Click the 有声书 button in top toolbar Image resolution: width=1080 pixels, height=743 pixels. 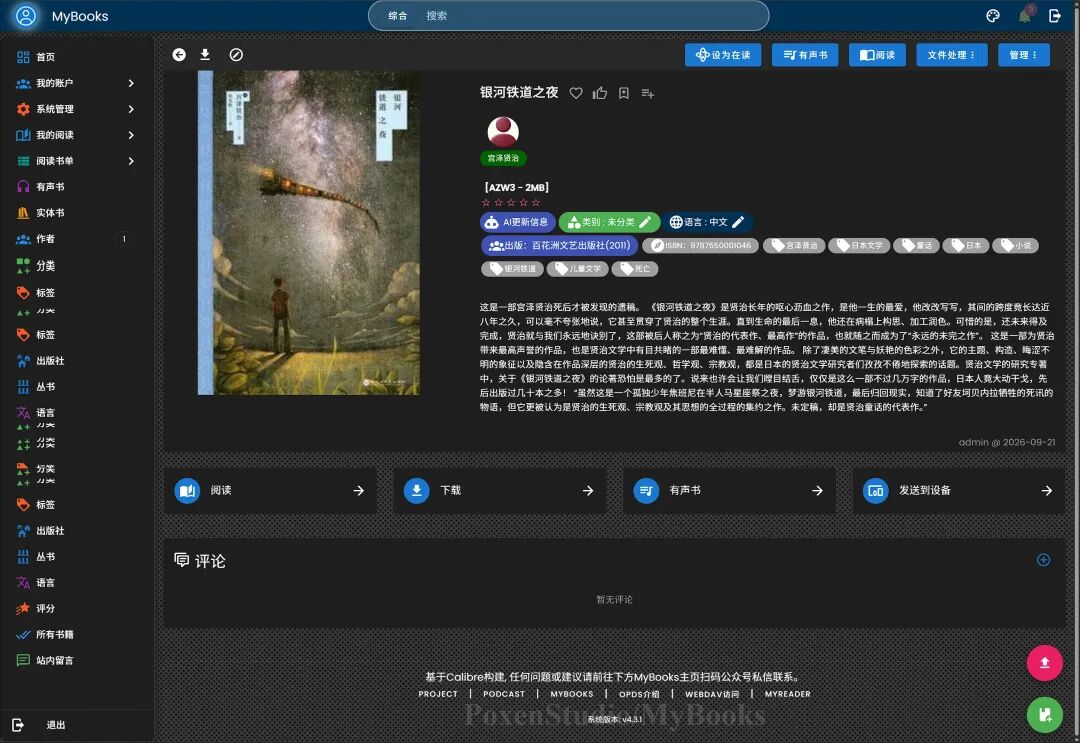[x=805, y=55]
